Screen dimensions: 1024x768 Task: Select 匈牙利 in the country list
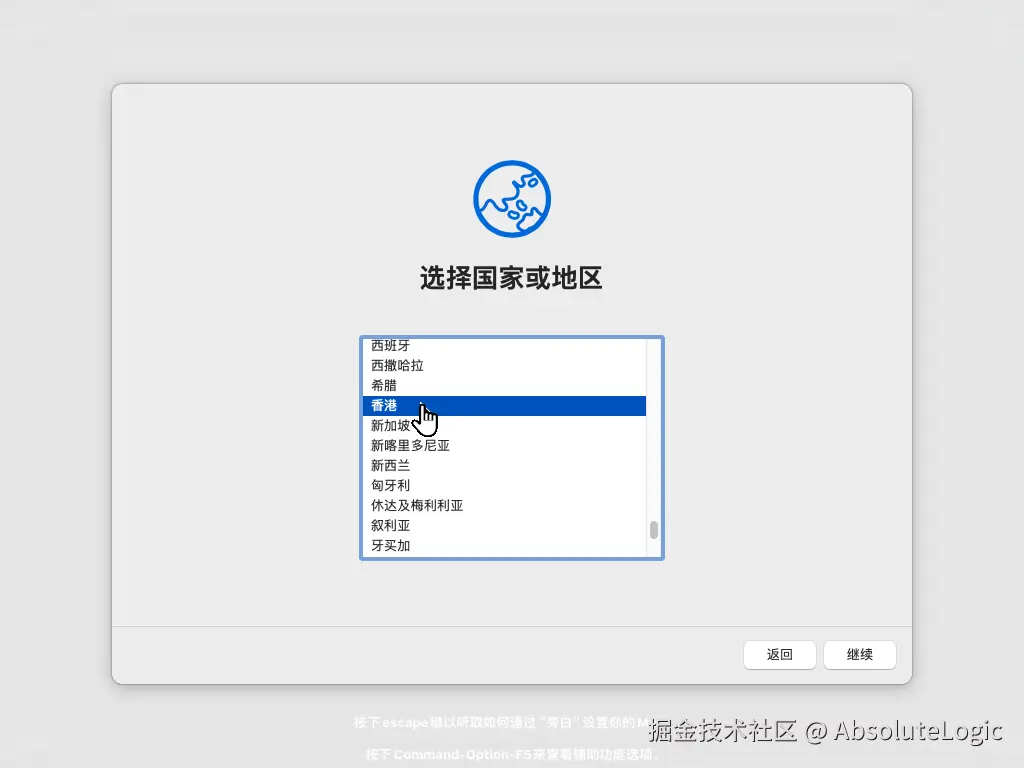[x=504, y=485]
